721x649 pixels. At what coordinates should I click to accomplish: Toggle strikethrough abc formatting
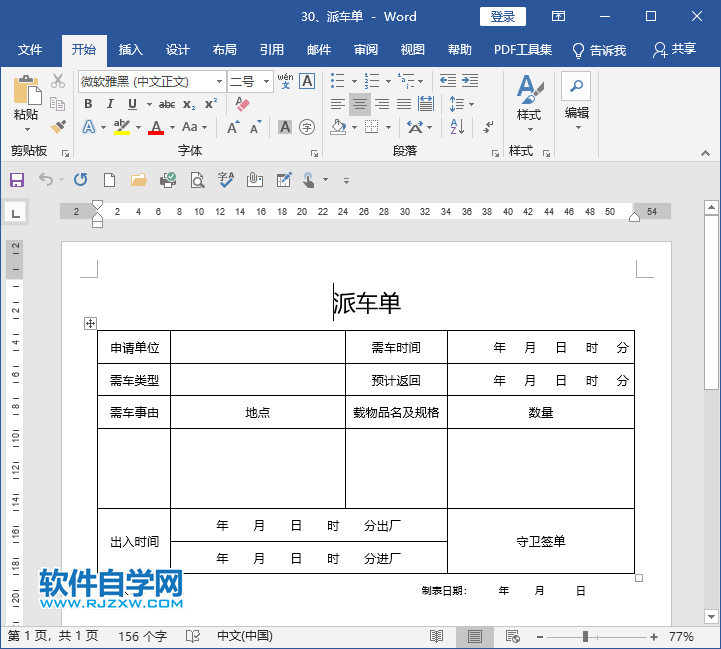[x=167, y=104]
